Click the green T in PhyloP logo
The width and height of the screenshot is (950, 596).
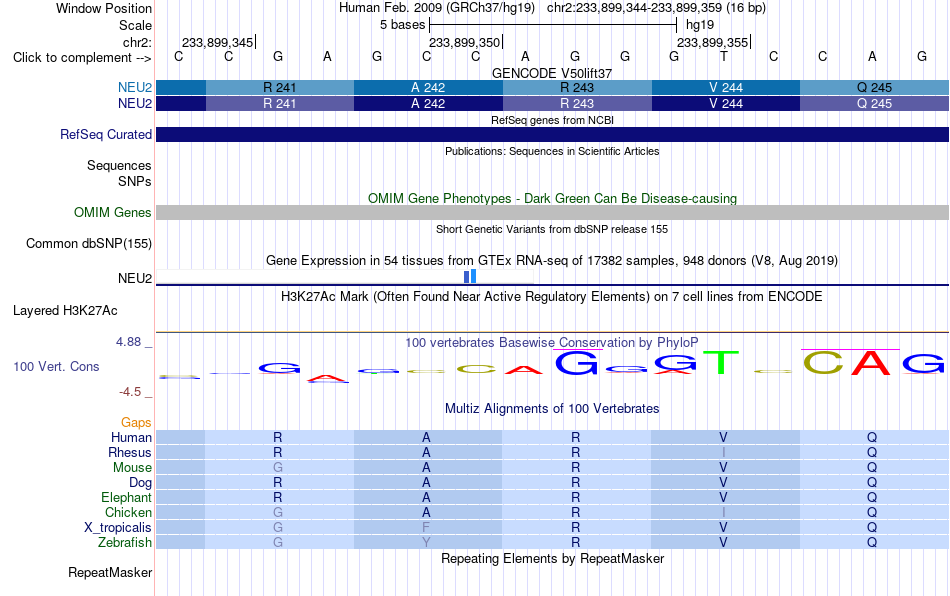coord(721,363)
